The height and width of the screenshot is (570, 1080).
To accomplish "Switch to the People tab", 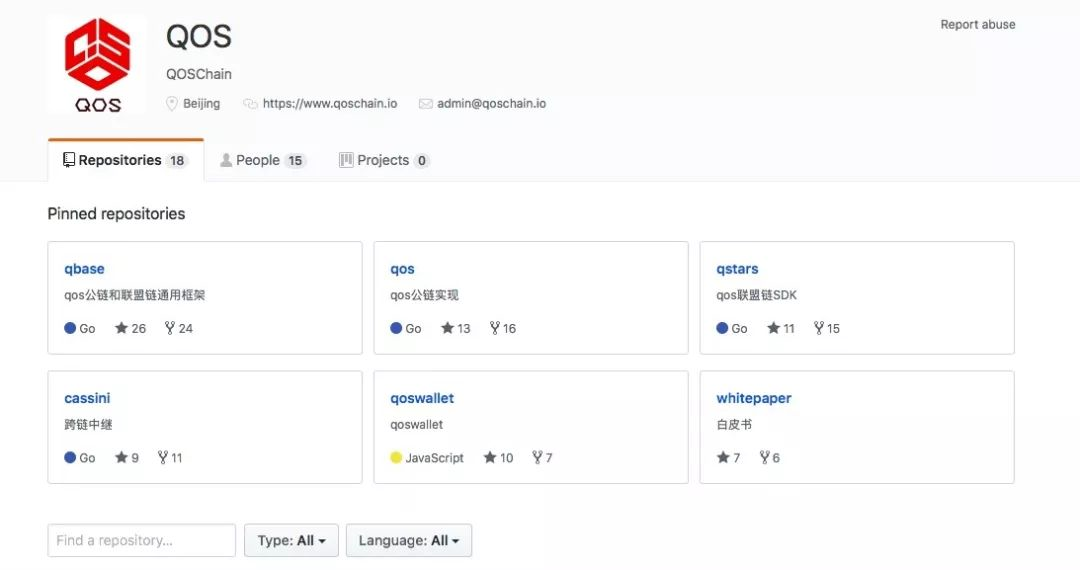I will click(262, 160).
